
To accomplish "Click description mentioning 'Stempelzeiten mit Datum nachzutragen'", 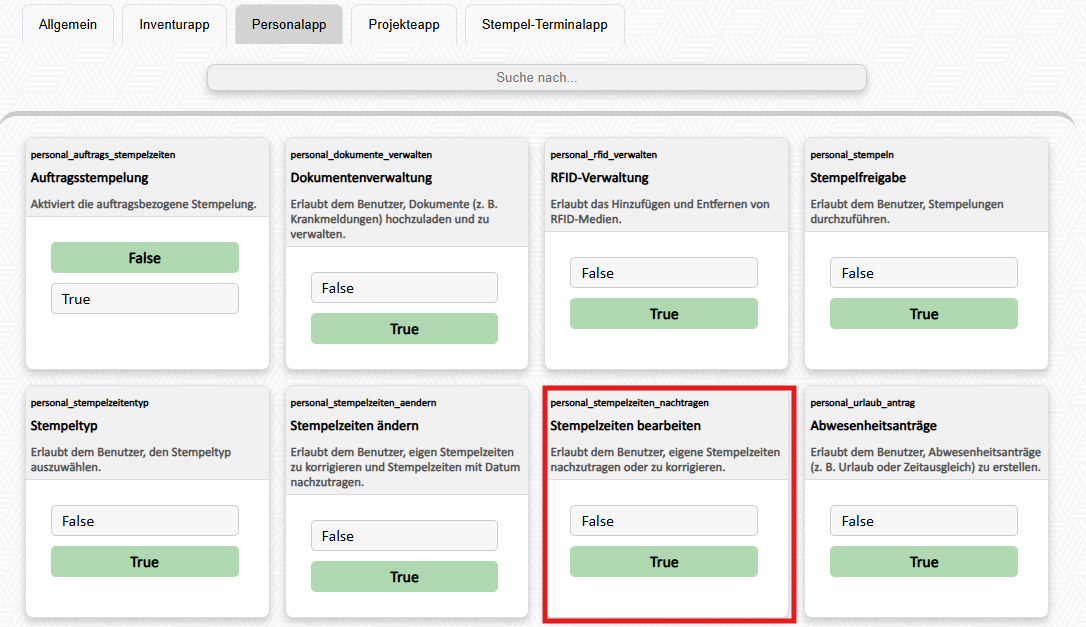I will [x=405, y=467].
